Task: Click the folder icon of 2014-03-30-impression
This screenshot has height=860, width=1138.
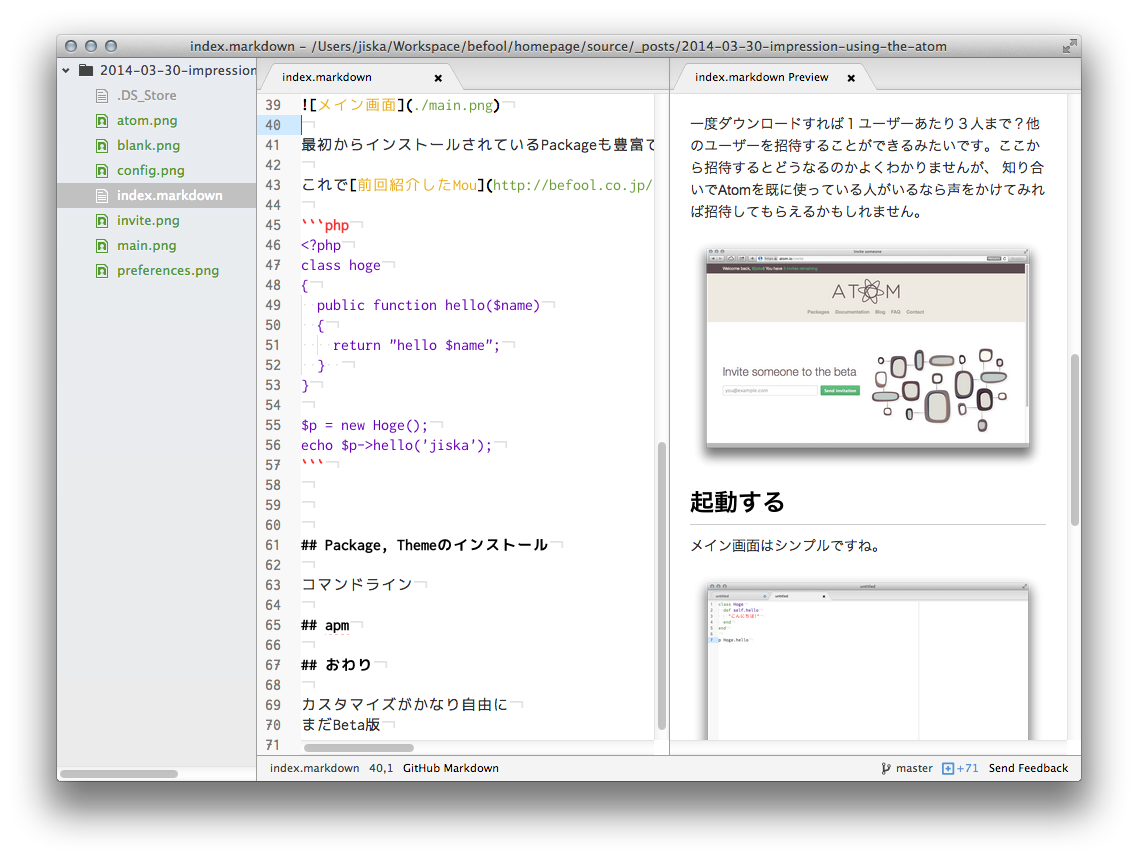Action: (86, 70)
